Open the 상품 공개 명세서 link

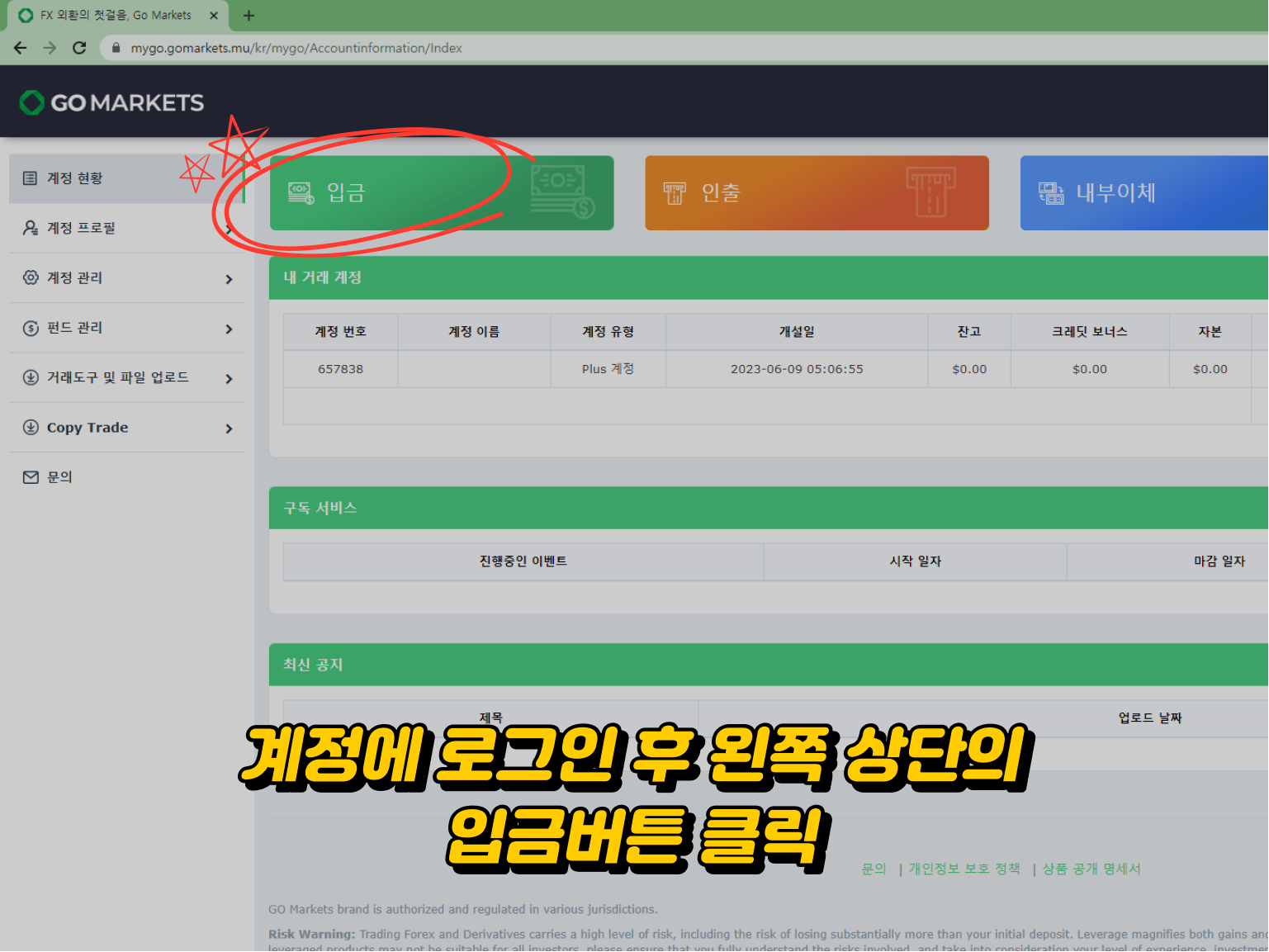[1091, 869]
